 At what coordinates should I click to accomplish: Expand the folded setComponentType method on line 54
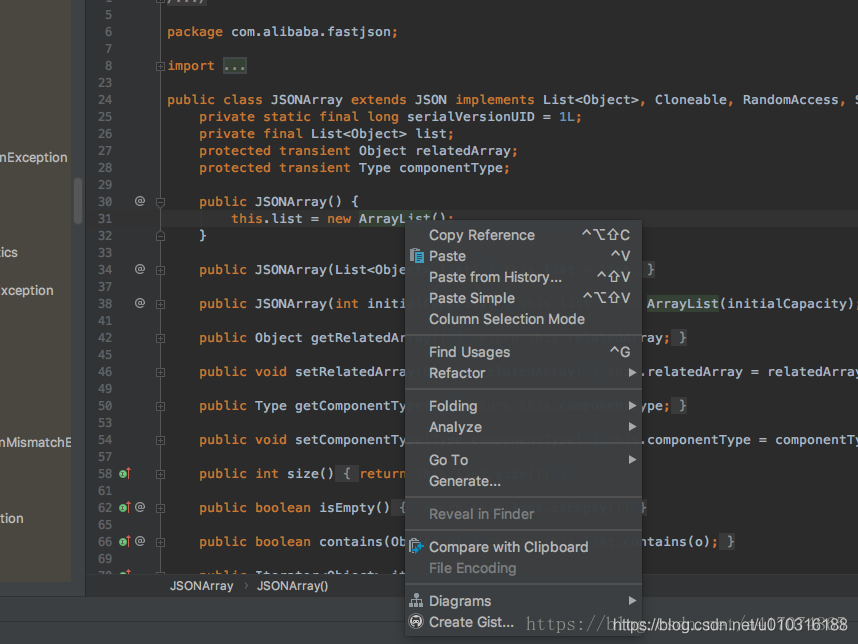[160, 440]
